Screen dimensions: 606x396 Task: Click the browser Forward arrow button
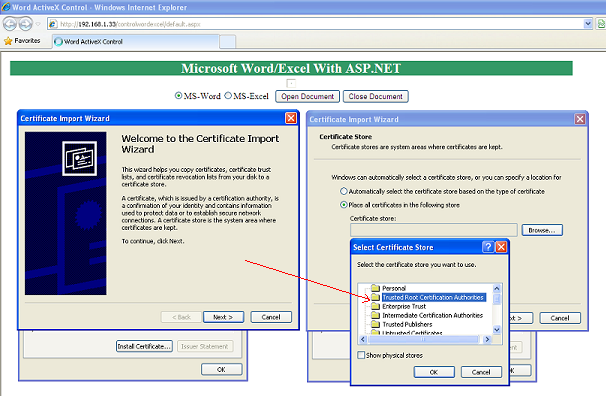point(26,24)
